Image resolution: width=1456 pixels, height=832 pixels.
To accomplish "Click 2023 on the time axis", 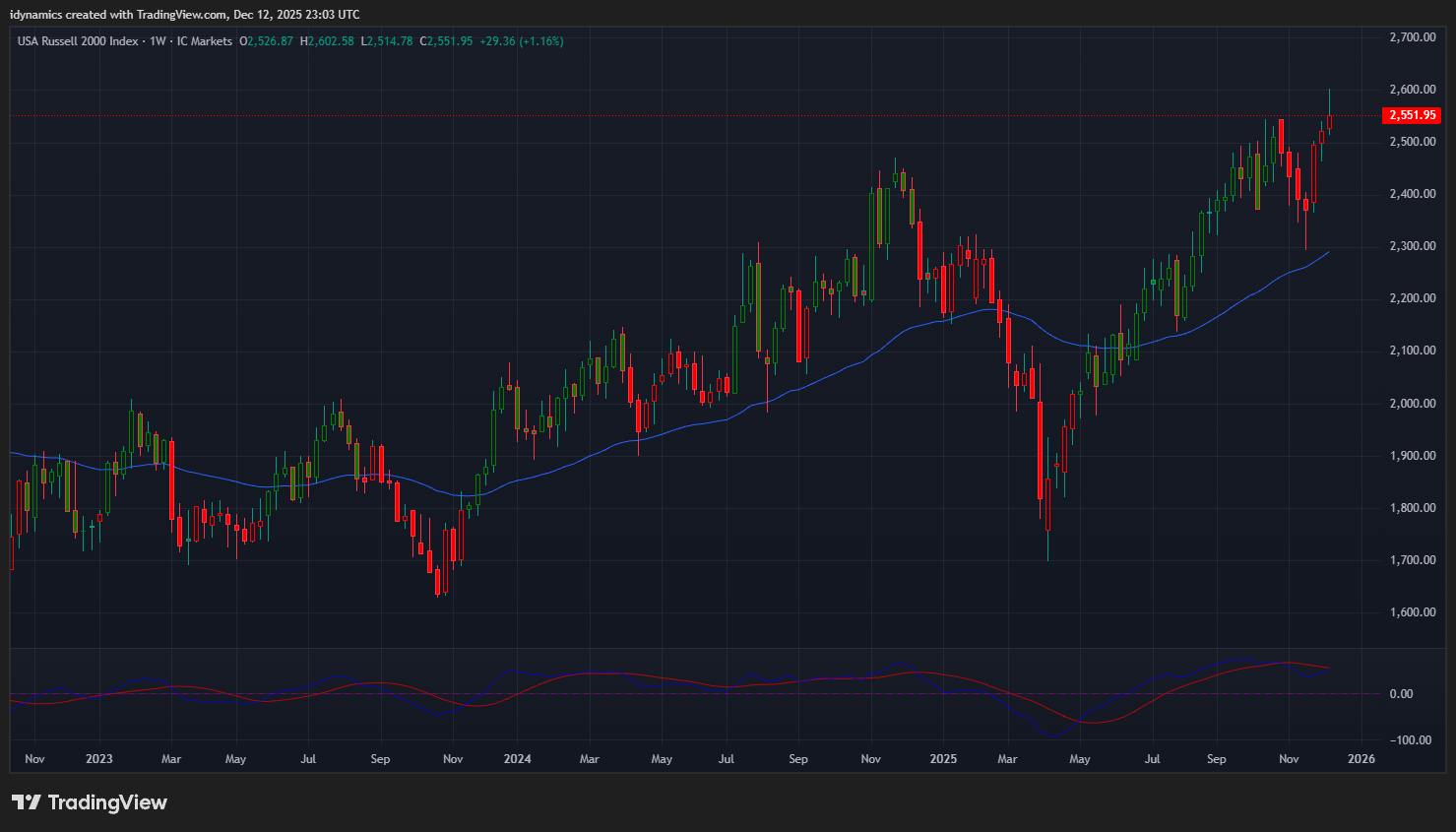I will [98, 759].
